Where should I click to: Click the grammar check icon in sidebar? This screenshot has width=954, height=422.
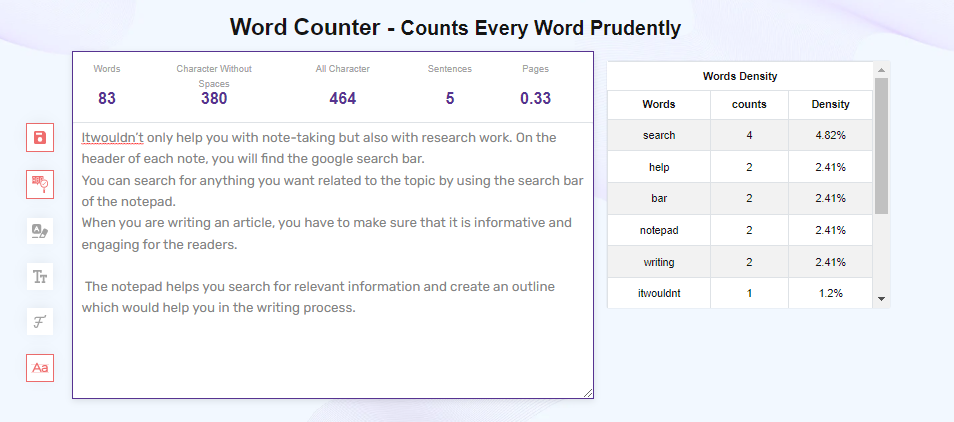pos(40,184)
